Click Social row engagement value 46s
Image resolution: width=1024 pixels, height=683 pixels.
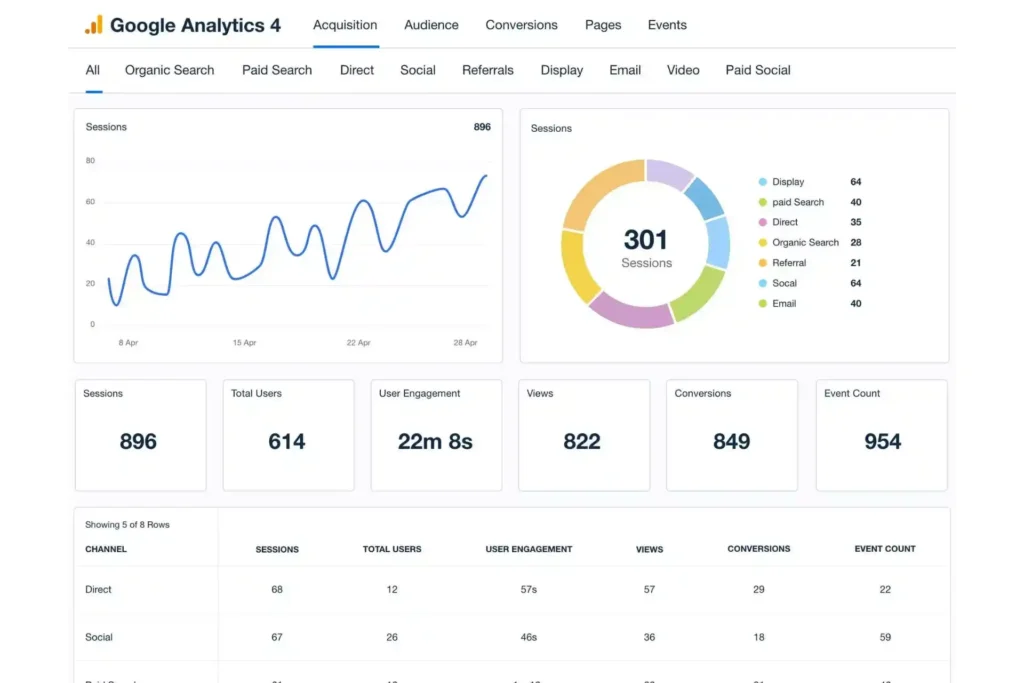(529, 637)
